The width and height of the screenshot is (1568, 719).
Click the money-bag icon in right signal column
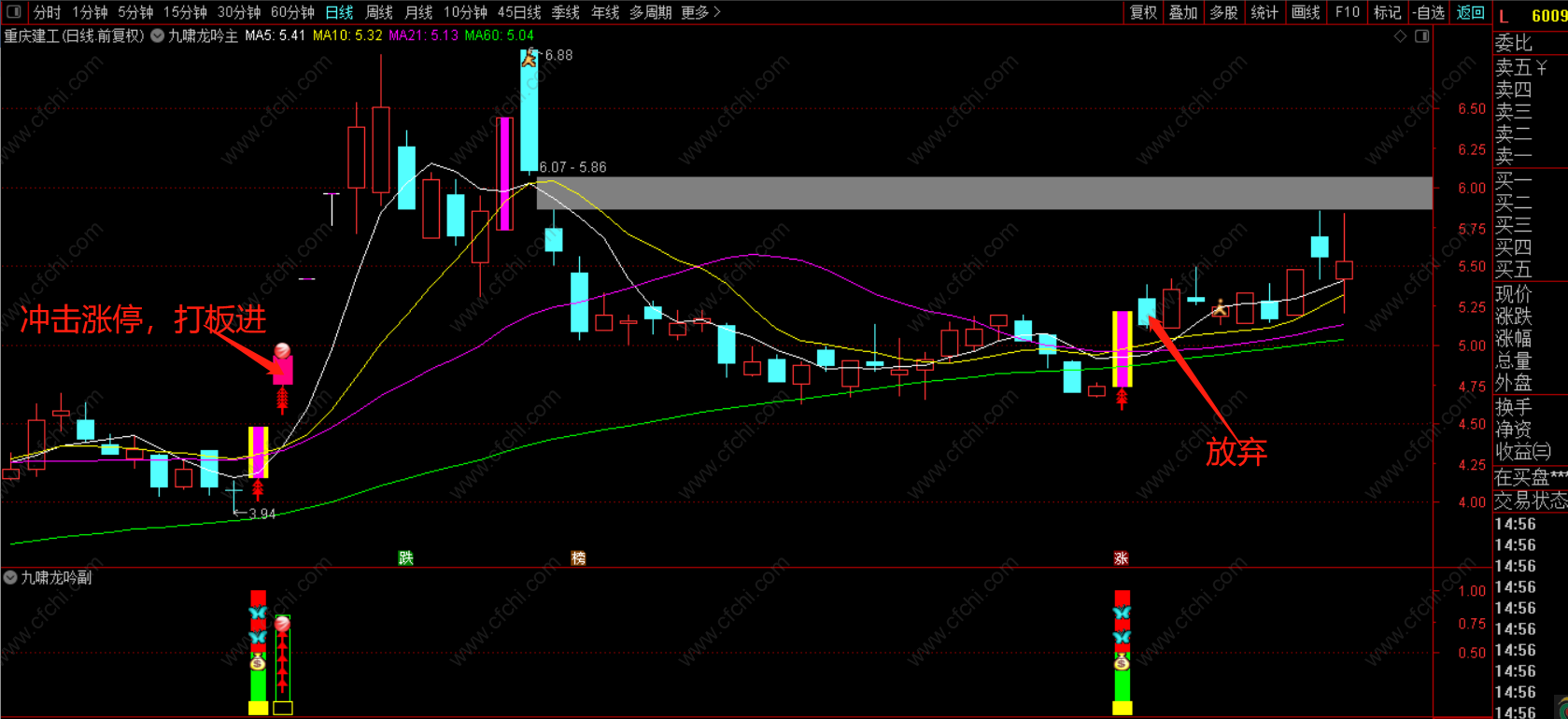[x=1122, y=662]
